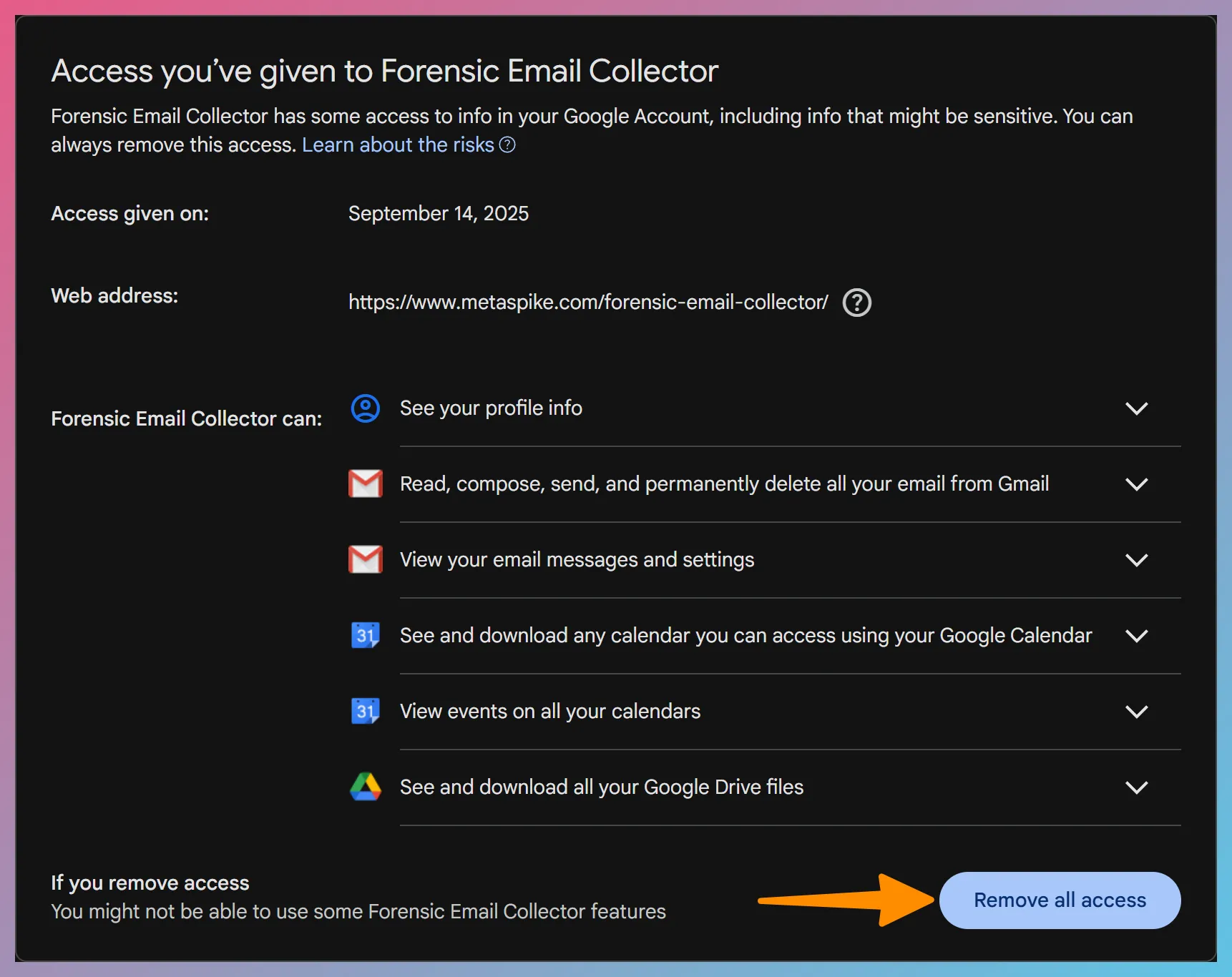
Task: Click the Calendar icon beside 'View events on all your calendars'
Action: (x=365, y=711)
